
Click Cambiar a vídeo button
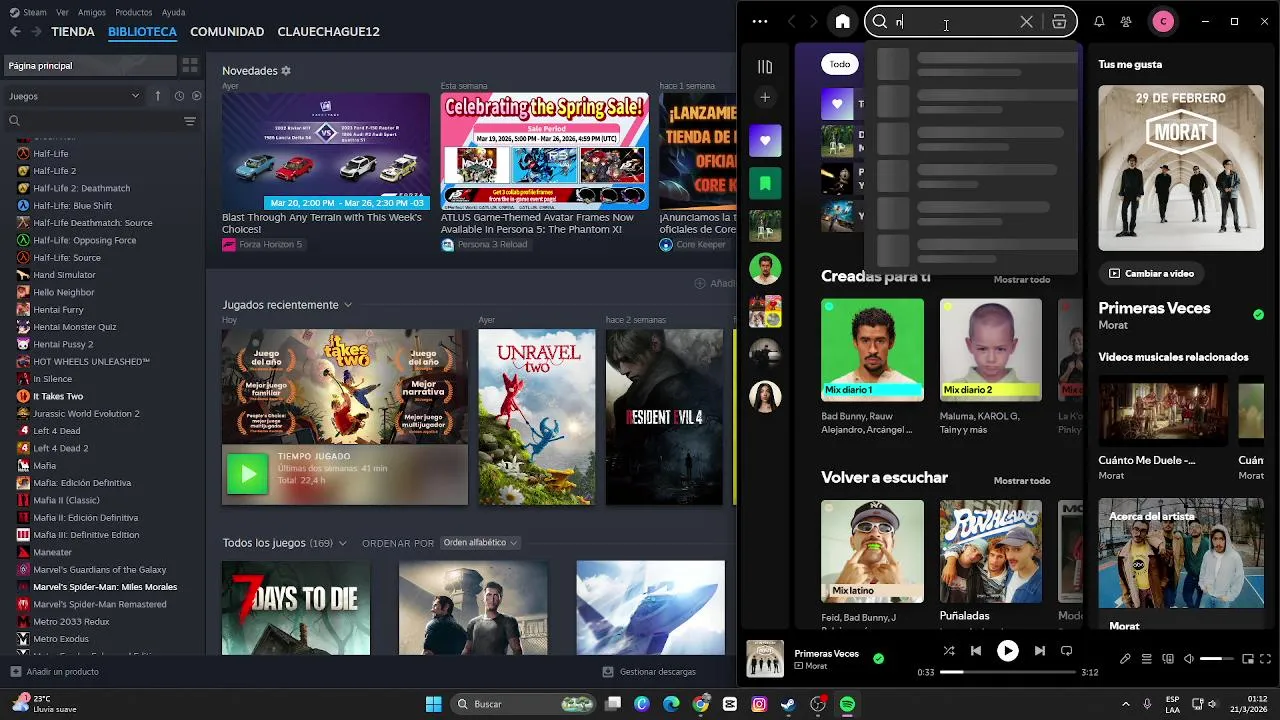[x=1151, y=273]
